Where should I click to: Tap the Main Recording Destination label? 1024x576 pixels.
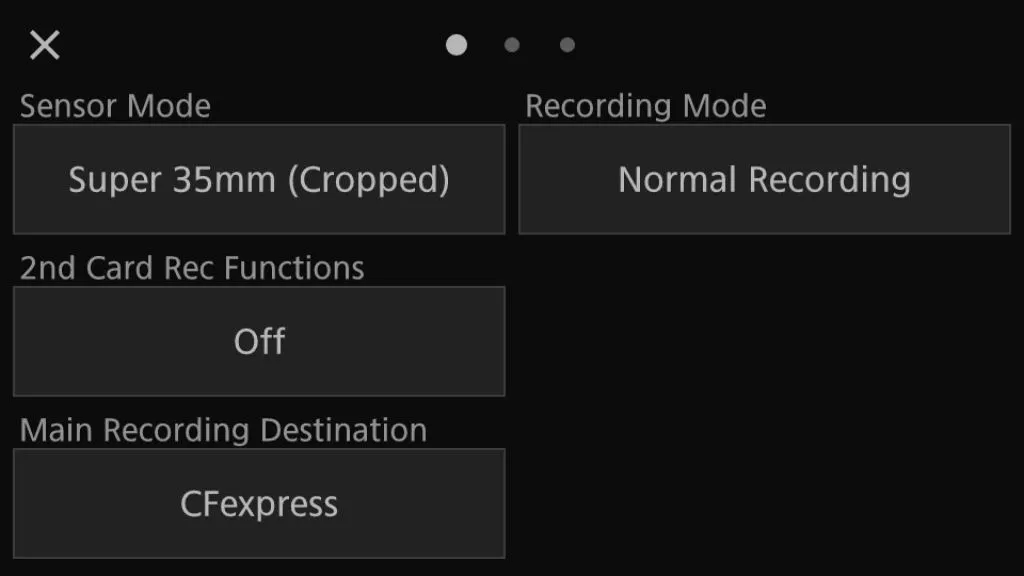(x=223, y=430)
